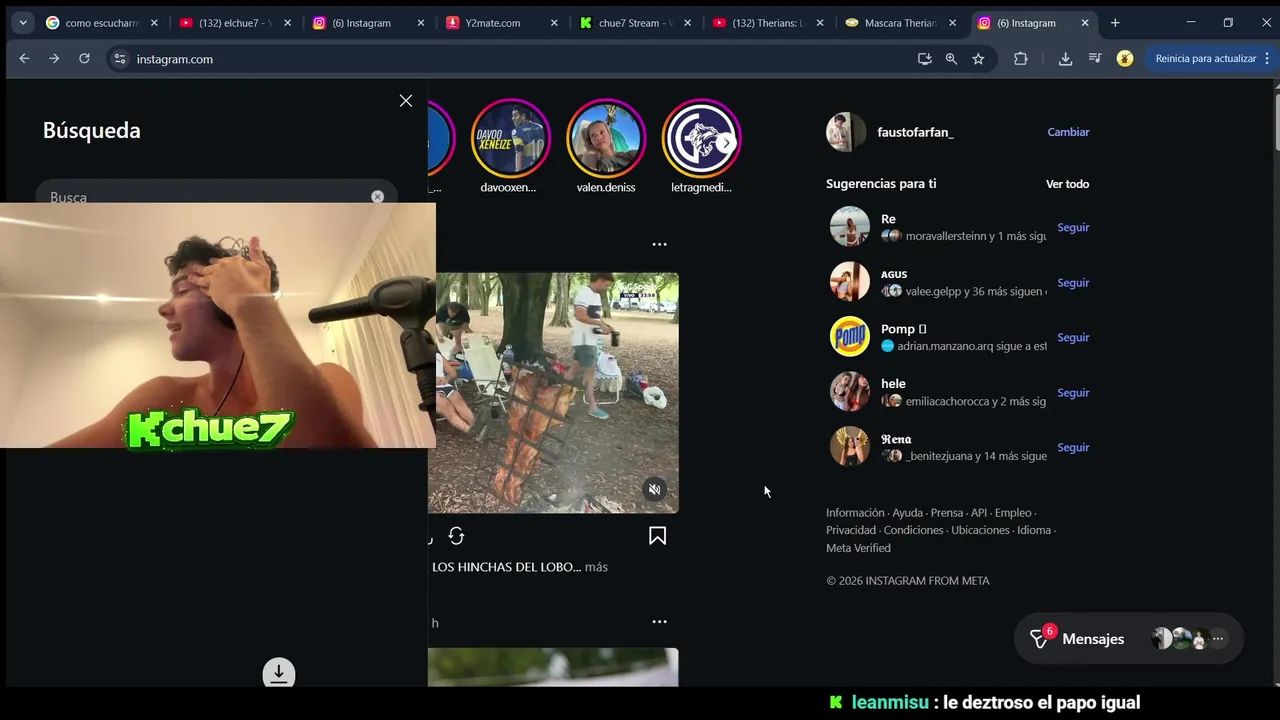Open Ayuda footer link
The width and height of the screenshot is (1280, 720).
coord(907,513)
